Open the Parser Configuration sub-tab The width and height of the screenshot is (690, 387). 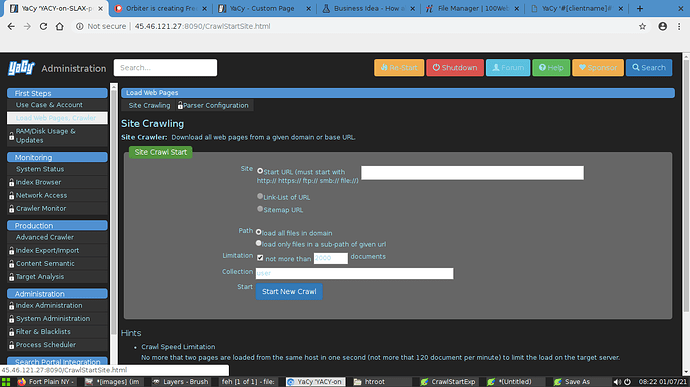[x=213, y=105]
